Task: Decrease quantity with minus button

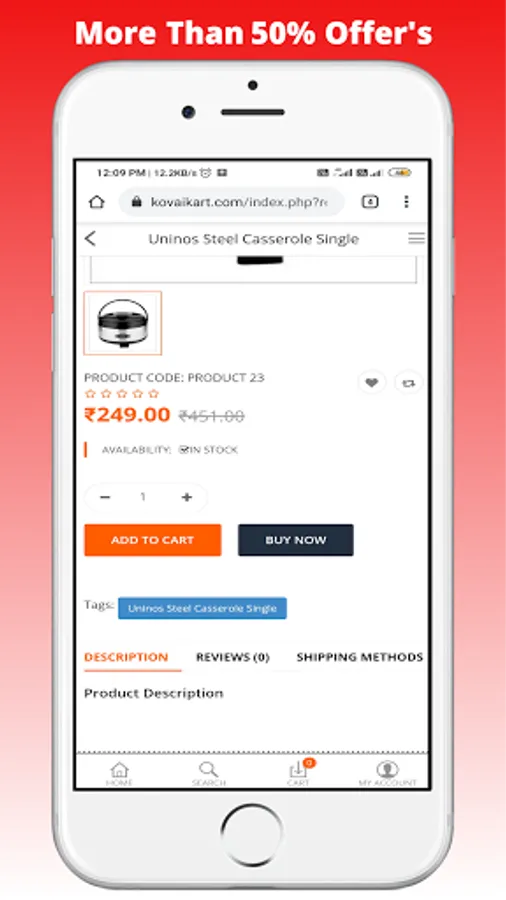Action: [x=105, y=497]
